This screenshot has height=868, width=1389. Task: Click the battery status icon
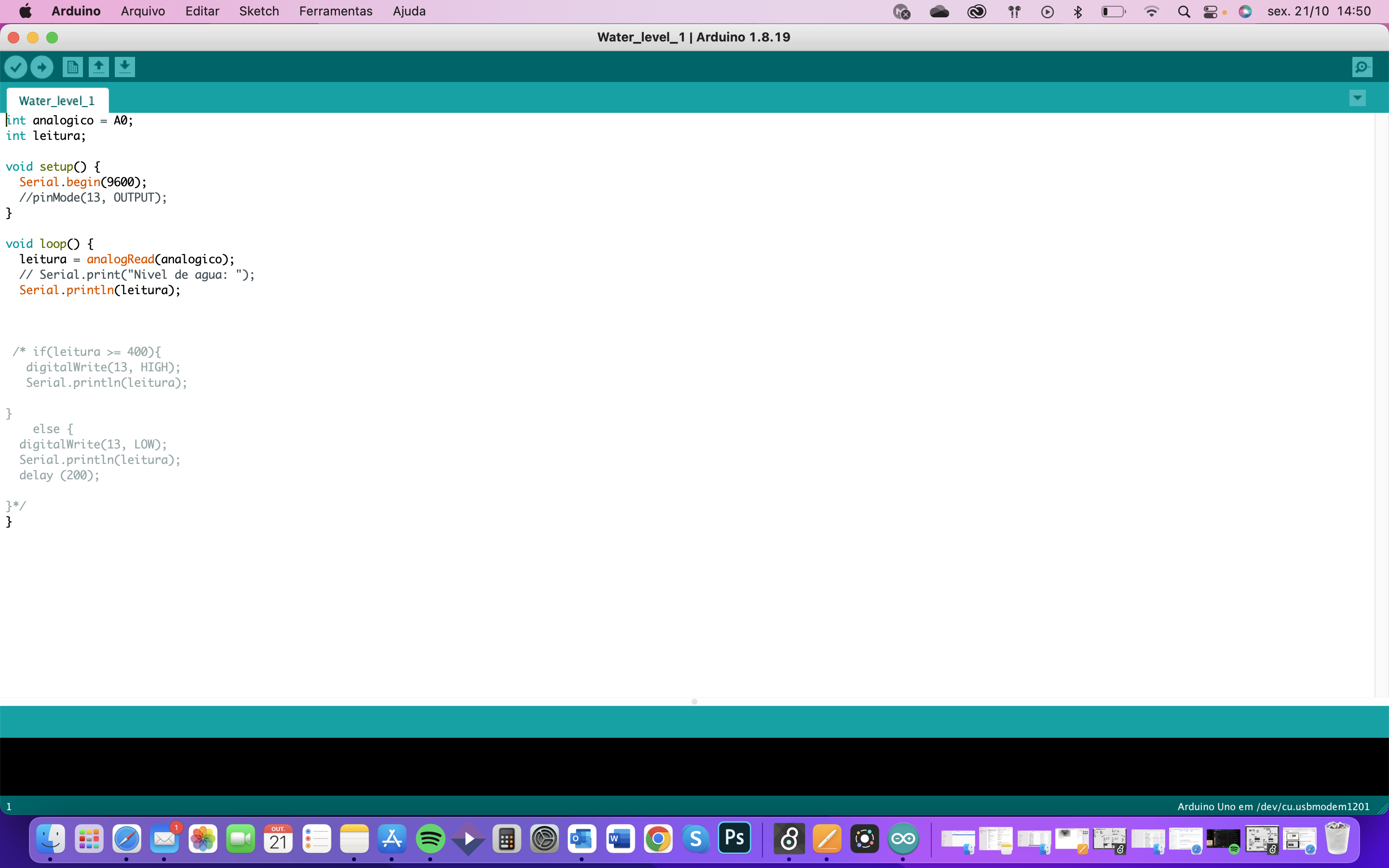1114,12
